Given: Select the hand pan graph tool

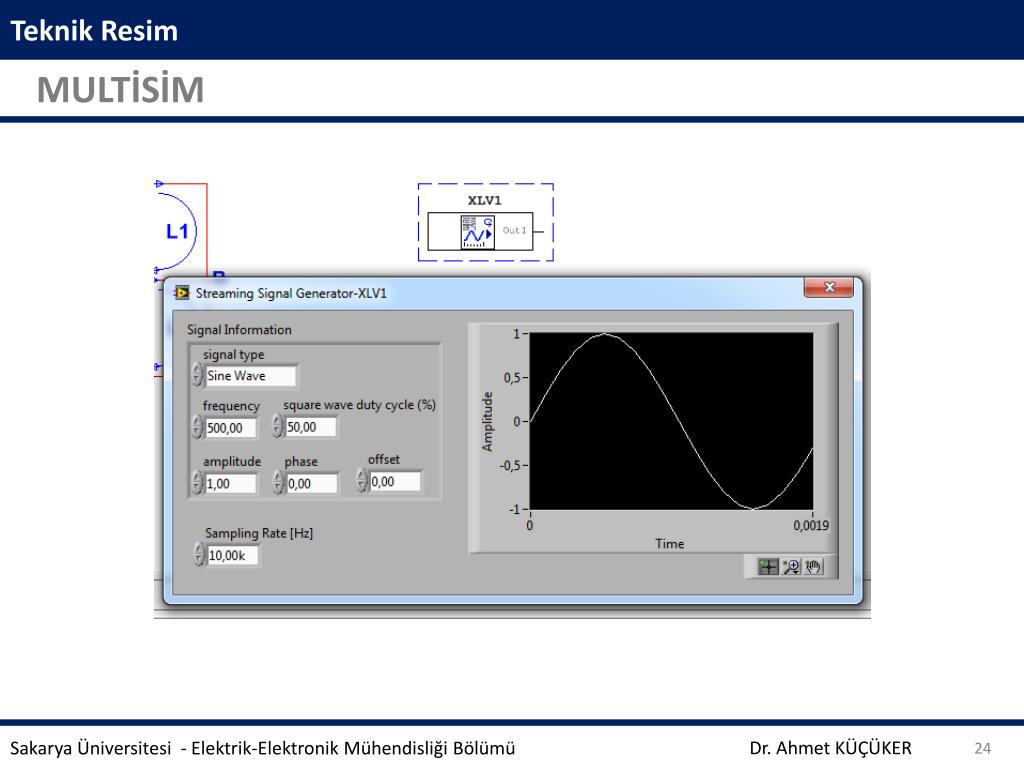Looking at the screenshot, I should (x=814, y=567).
